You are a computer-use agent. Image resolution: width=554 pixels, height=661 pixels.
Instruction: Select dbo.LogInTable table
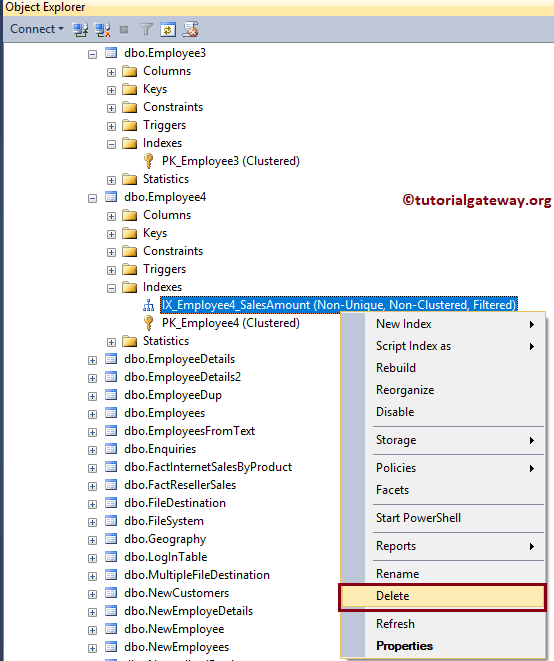166,557
